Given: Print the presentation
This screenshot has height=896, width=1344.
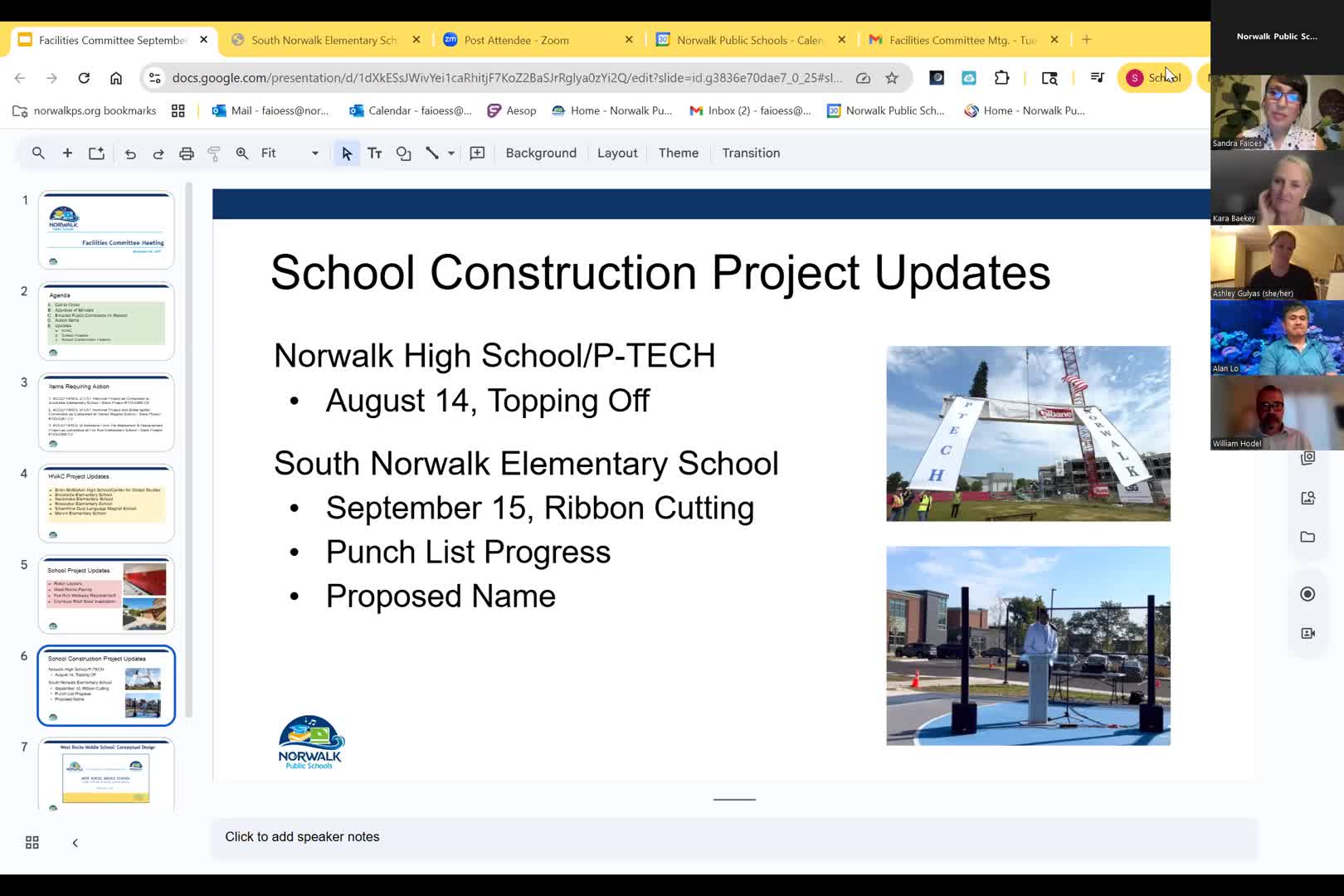Looking at the screenshot, I should [186, 153].
